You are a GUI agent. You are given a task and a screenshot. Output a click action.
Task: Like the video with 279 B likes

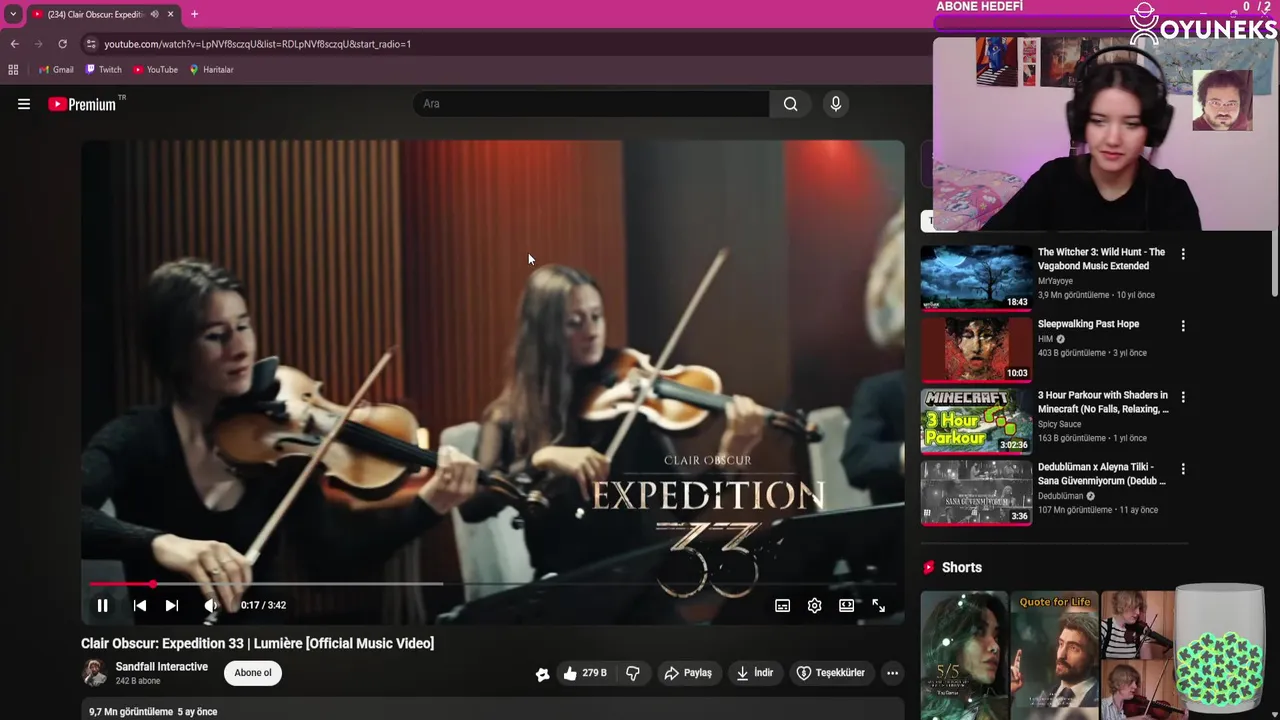(x=584, y=673)
